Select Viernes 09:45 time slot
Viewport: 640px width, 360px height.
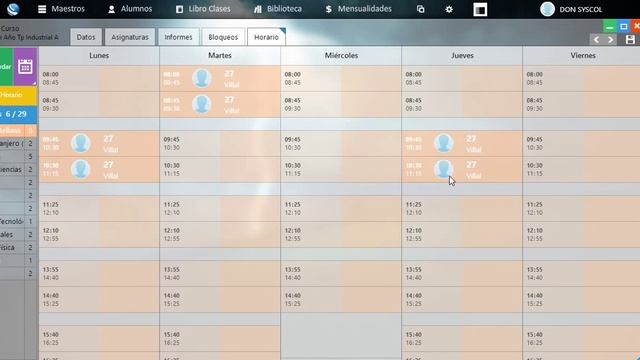[582, 143]
